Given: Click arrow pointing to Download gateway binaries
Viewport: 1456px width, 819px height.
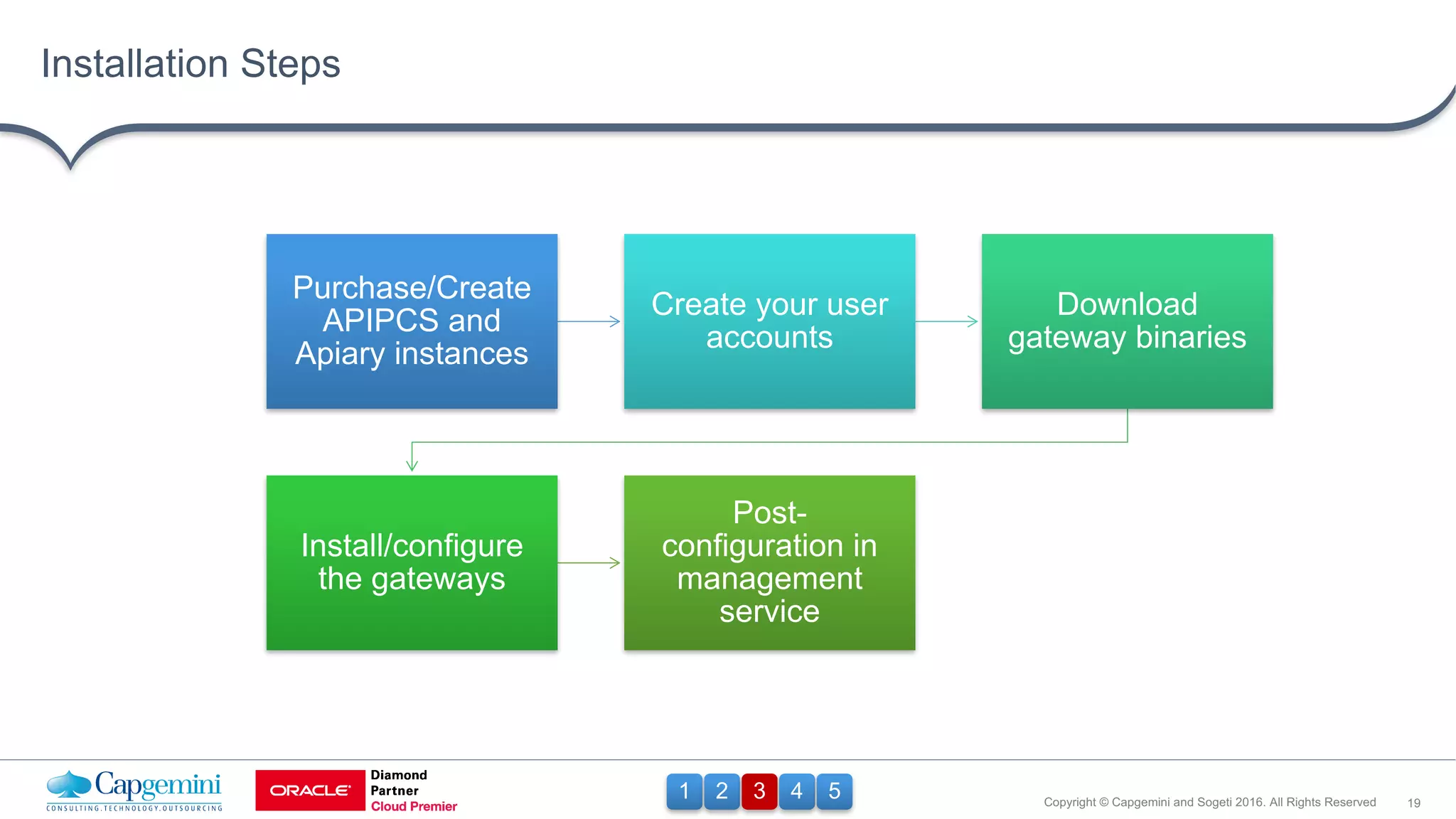Looking at the screenshot, I should 948,321.
